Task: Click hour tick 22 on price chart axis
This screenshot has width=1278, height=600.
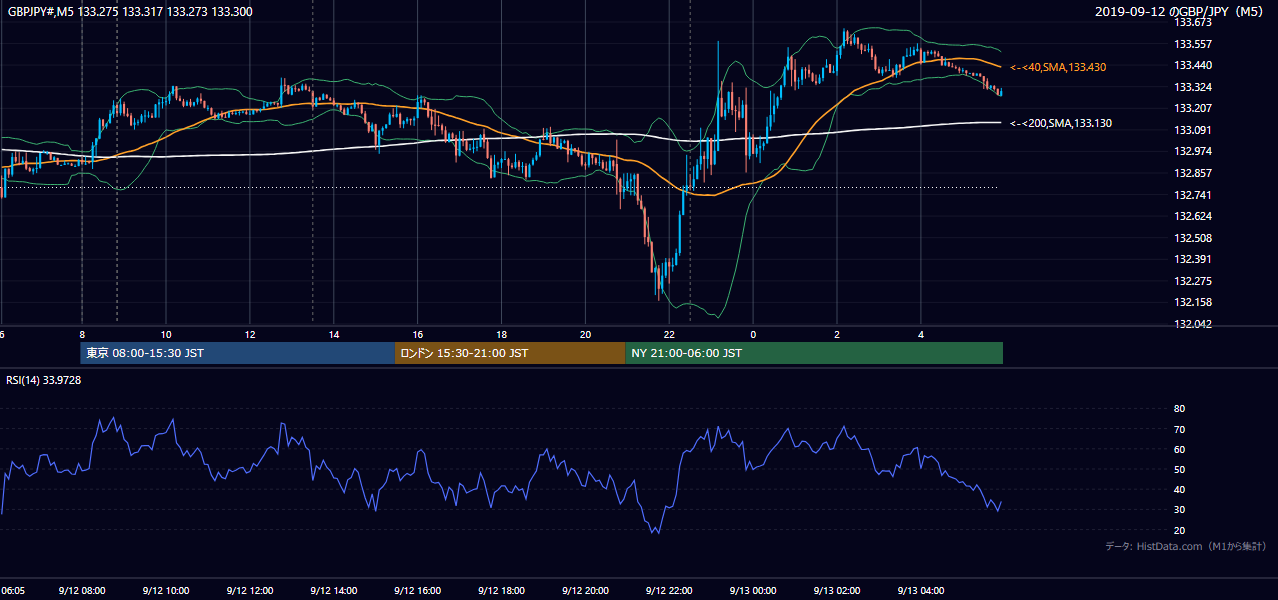Action: point(669,335)
